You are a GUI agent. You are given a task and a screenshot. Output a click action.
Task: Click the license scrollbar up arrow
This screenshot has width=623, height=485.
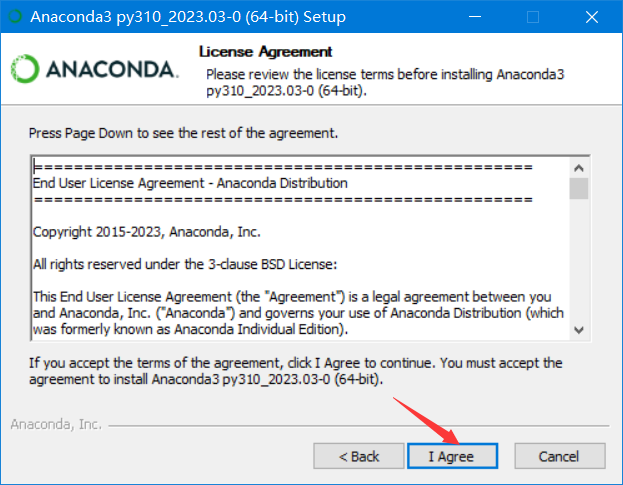(x=578, y=168)
